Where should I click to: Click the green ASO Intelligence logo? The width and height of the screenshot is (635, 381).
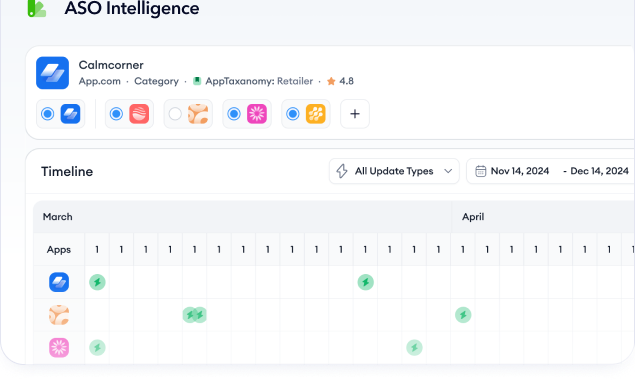coord(37,9)
